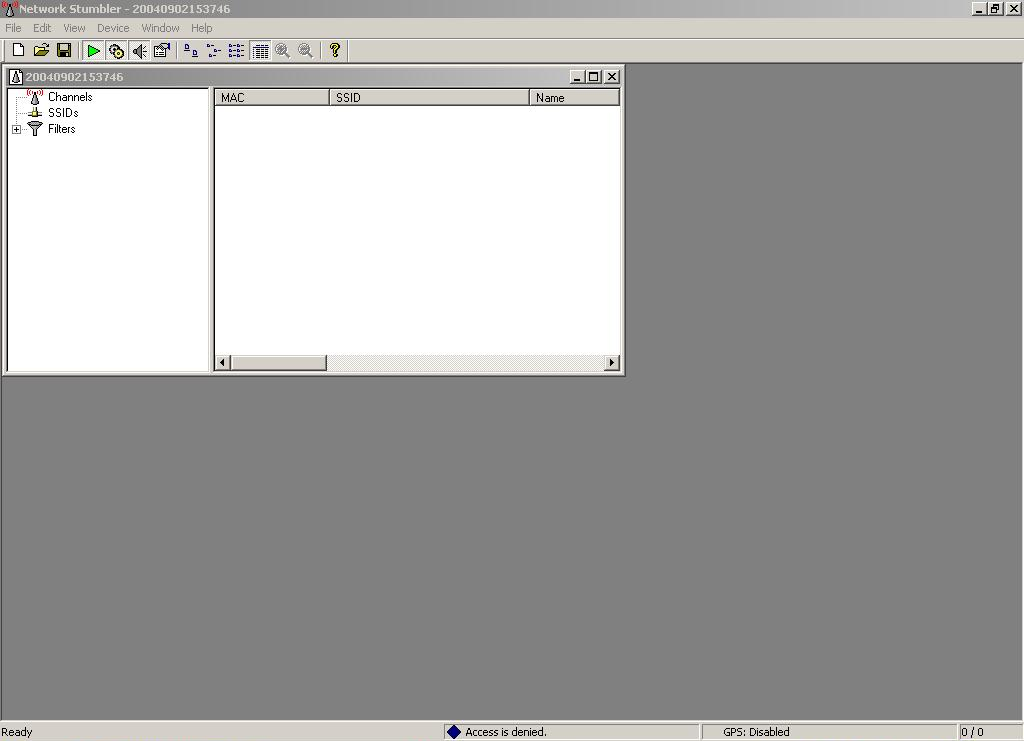This screenshot has height=741, width=1024.
Task: Click the horizontal scrollbar right arrow
Action: tap(611, 362)
